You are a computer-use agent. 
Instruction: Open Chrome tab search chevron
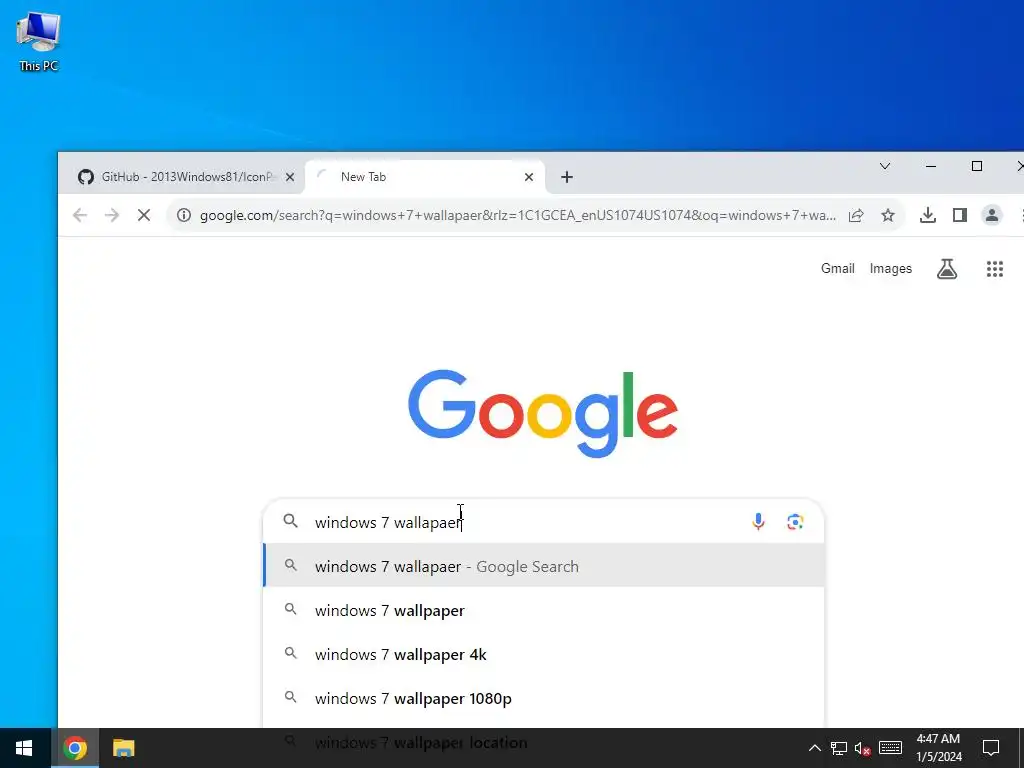885,167
